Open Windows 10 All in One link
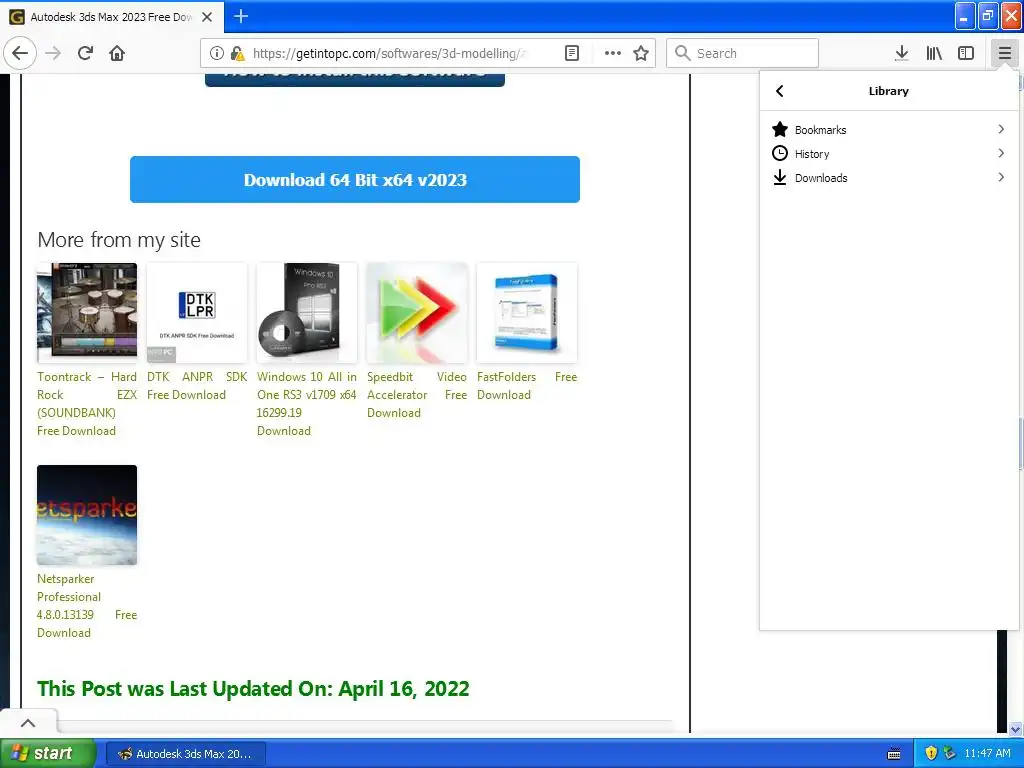The height and width of the screenshot is (768, 1024). click(306, 404)
